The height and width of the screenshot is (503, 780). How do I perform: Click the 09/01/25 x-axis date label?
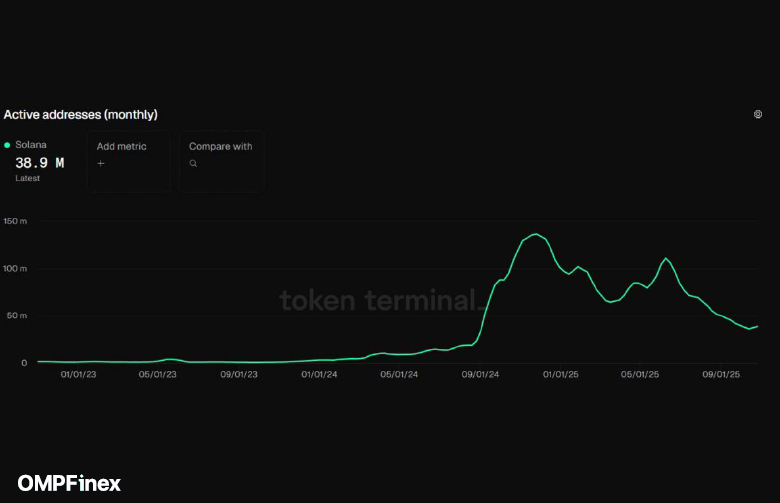click(721, 375)
